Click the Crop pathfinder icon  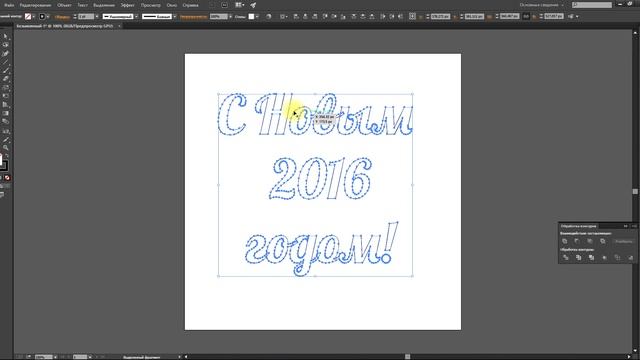(604, 258)
